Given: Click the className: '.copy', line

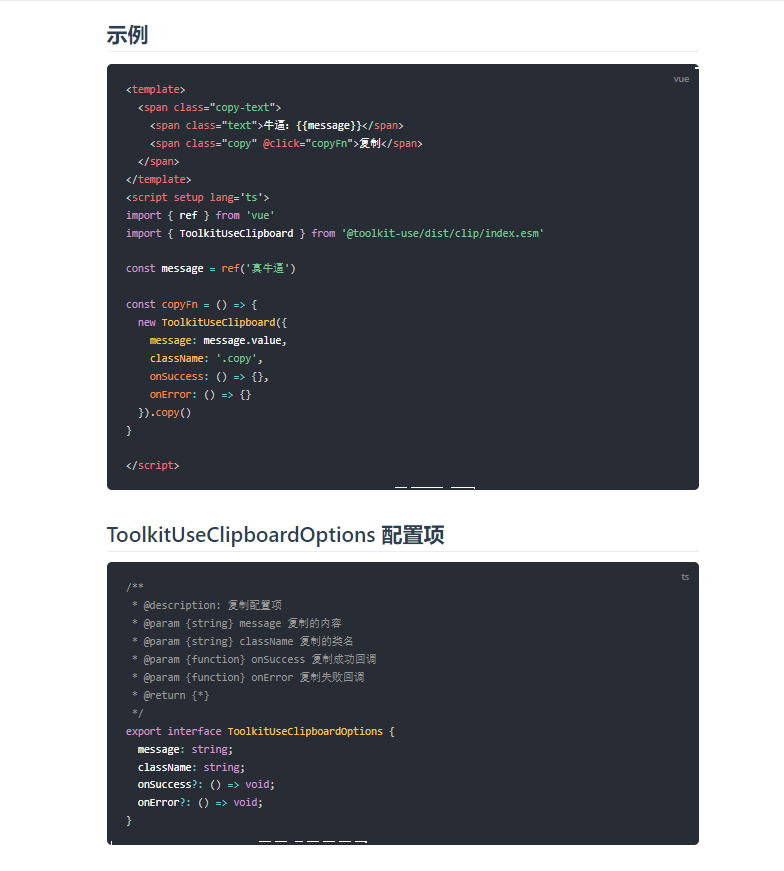Looking at the screenshot, I should pos(206,358).
